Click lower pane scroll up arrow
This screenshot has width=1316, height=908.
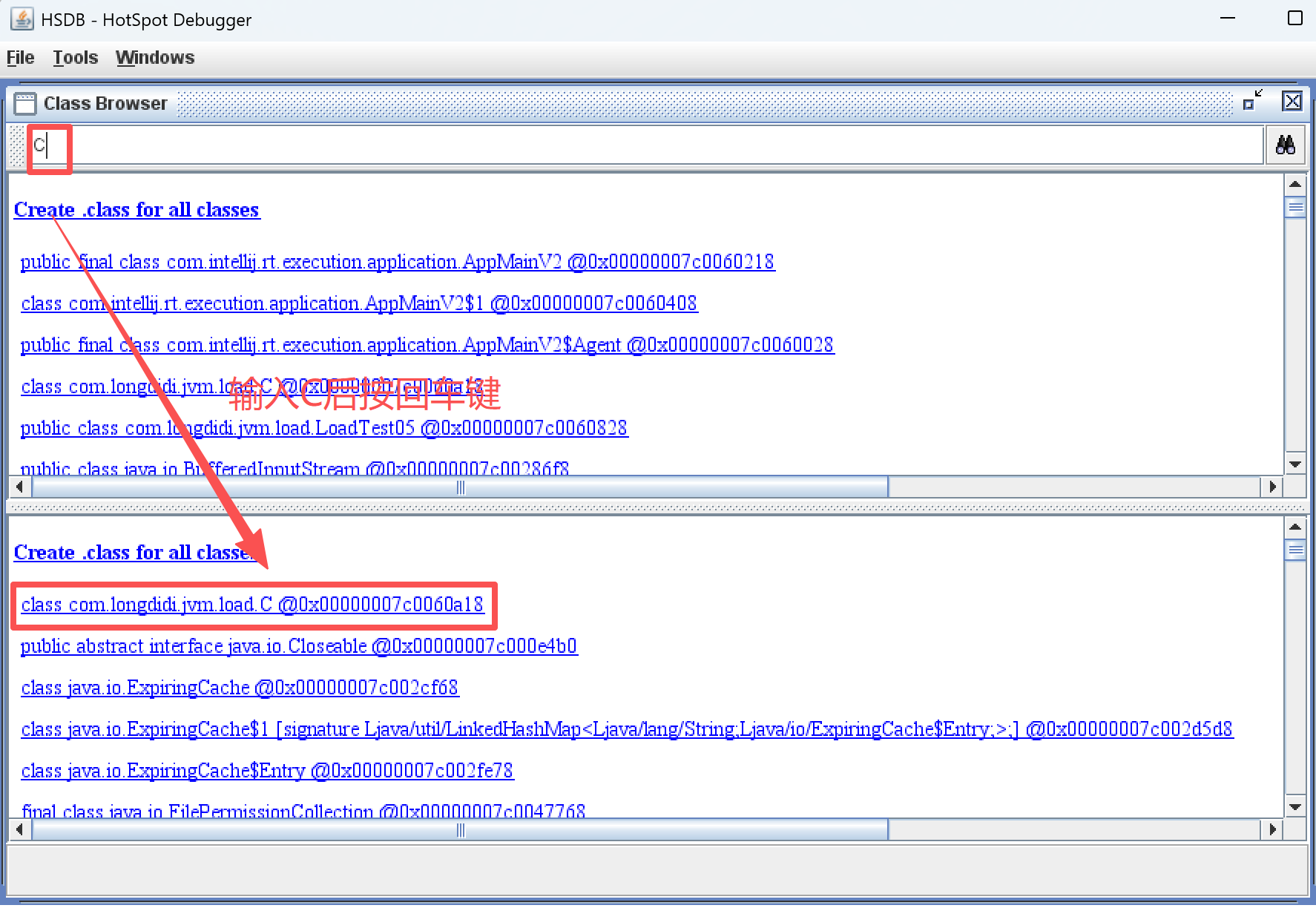pyautogui.click(x=1295, y=527)
